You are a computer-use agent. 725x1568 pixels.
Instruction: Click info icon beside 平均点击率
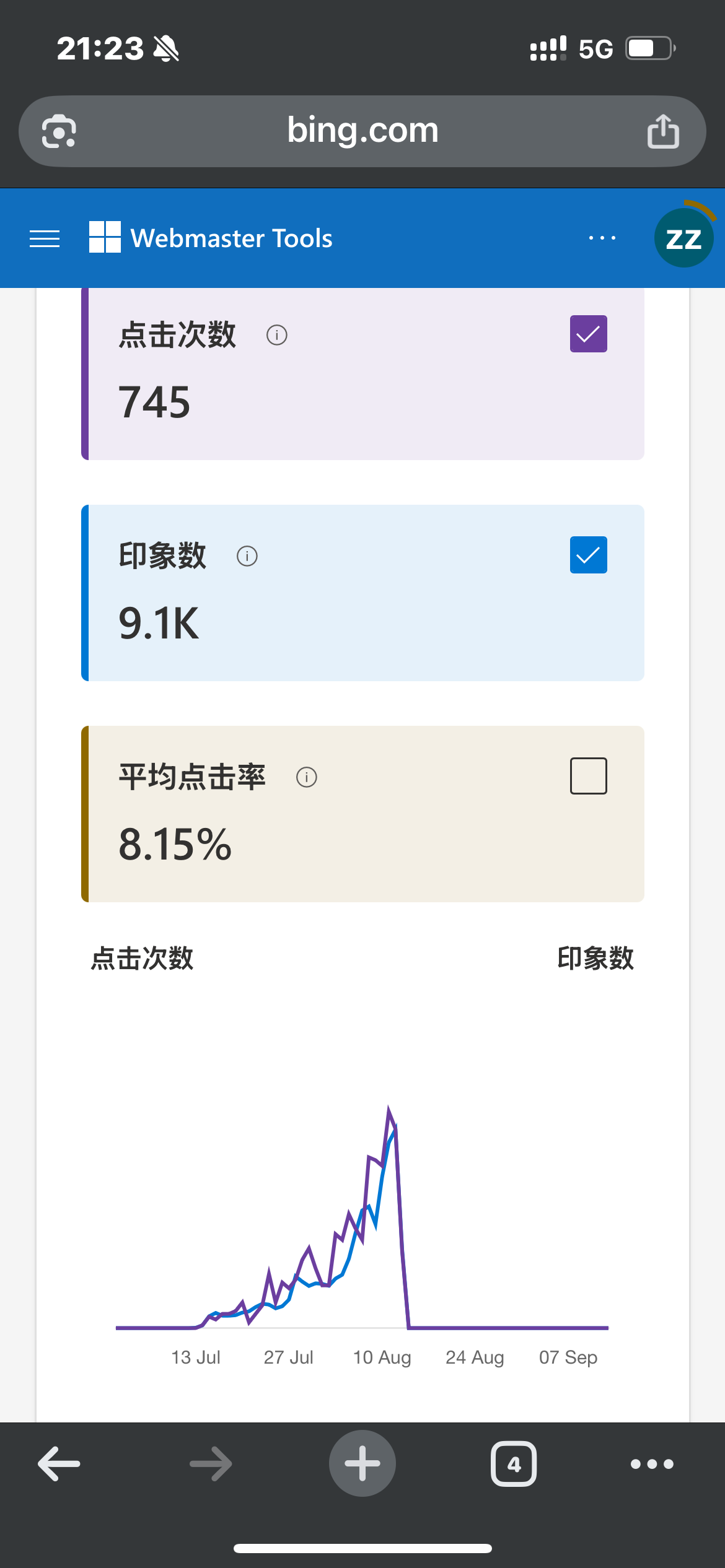[307, 777]
